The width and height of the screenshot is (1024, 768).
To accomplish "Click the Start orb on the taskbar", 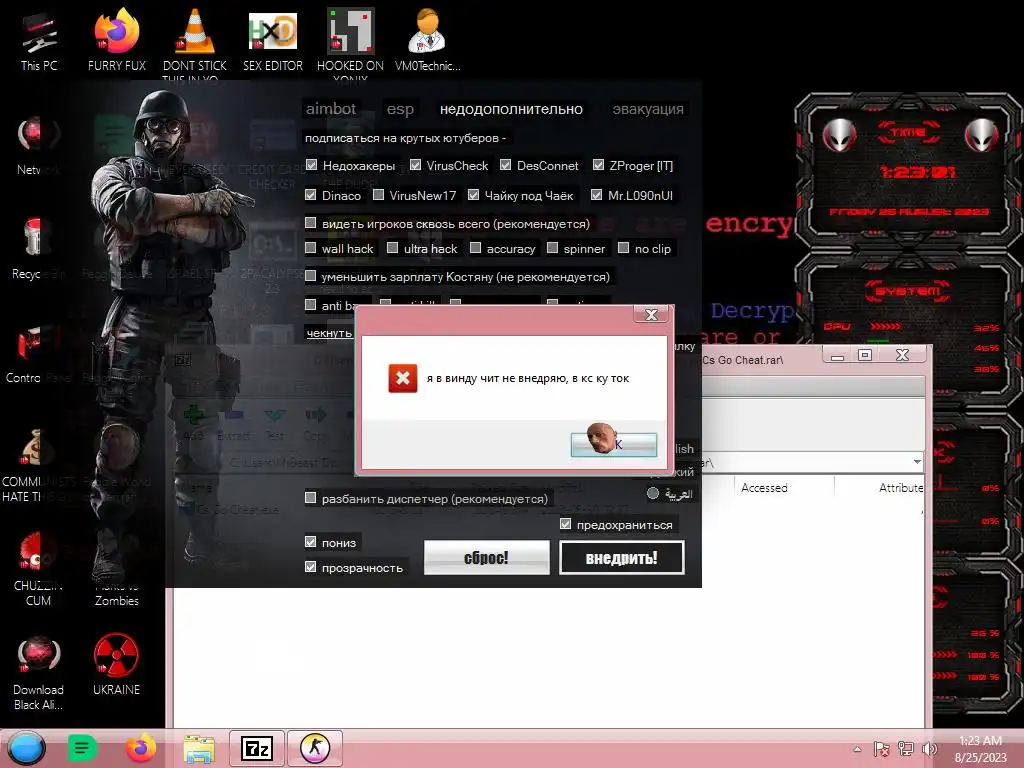I will click(27, 748).
